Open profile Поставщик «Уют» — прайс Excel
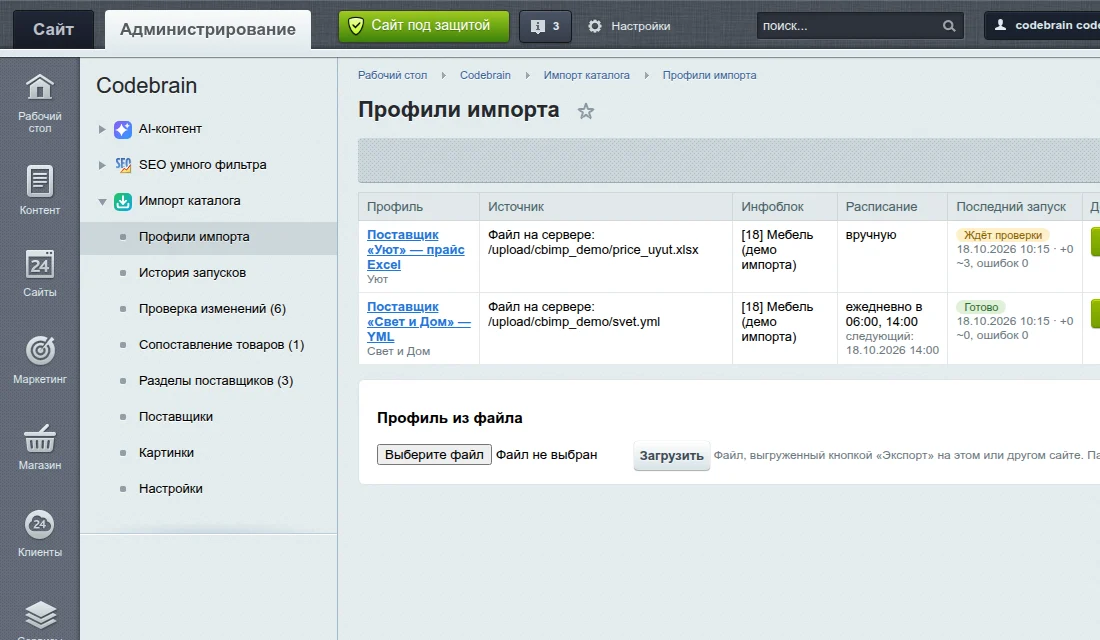Screen dimensions: 1100x640 [415, 250]
